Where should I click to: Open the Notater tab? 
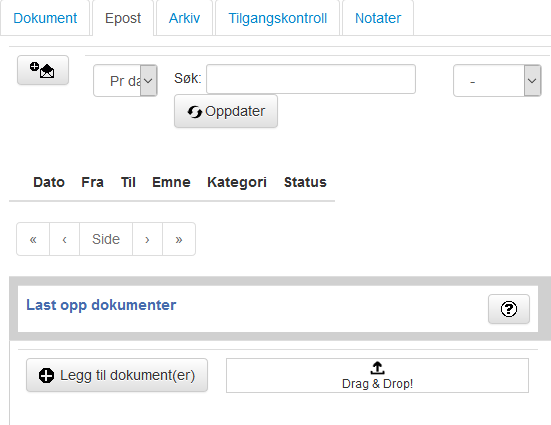[378, 18]
